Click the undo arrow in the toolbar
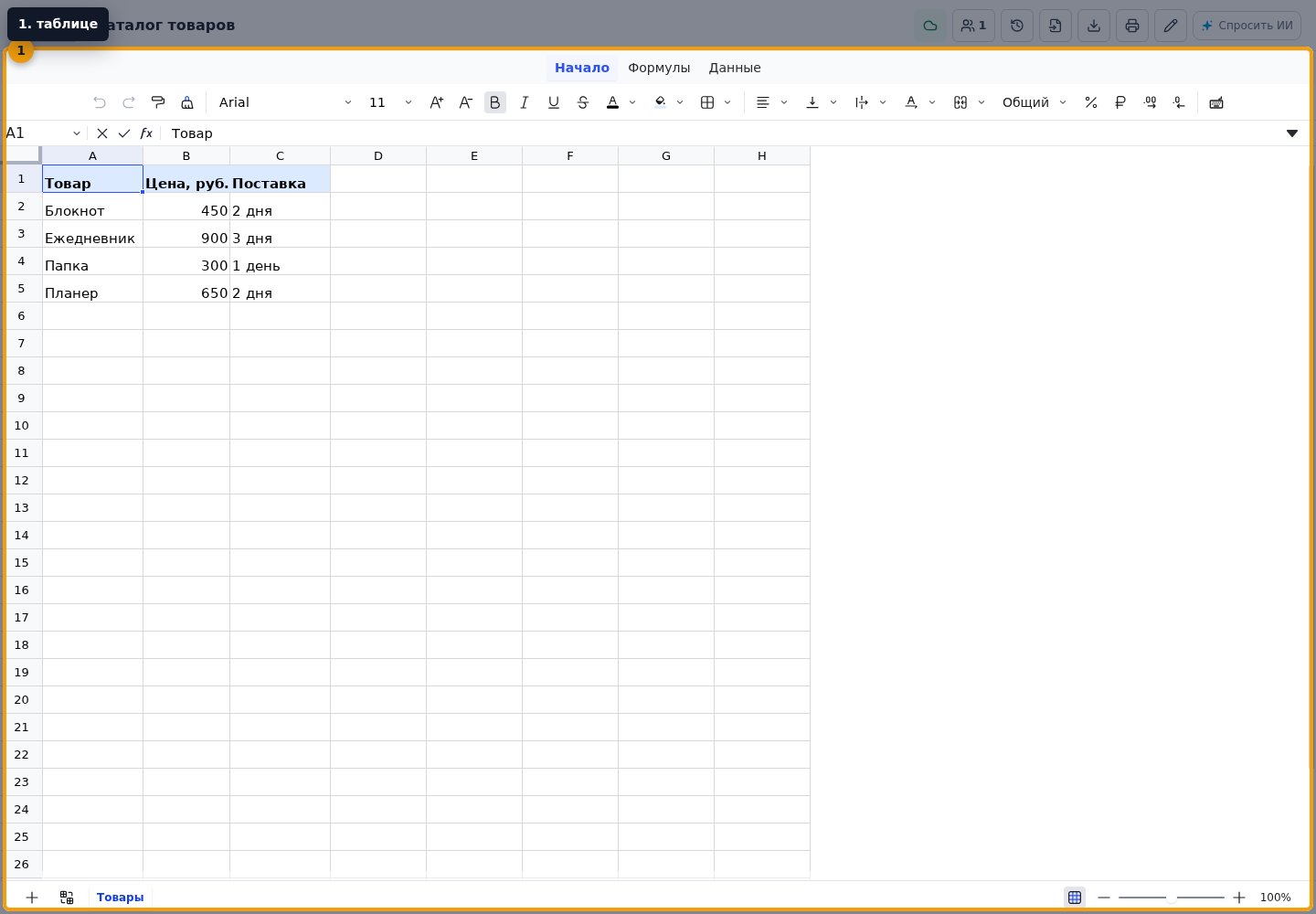Image resolution: width=1316 pixels, height=914 pixels. tap(100, 102)
